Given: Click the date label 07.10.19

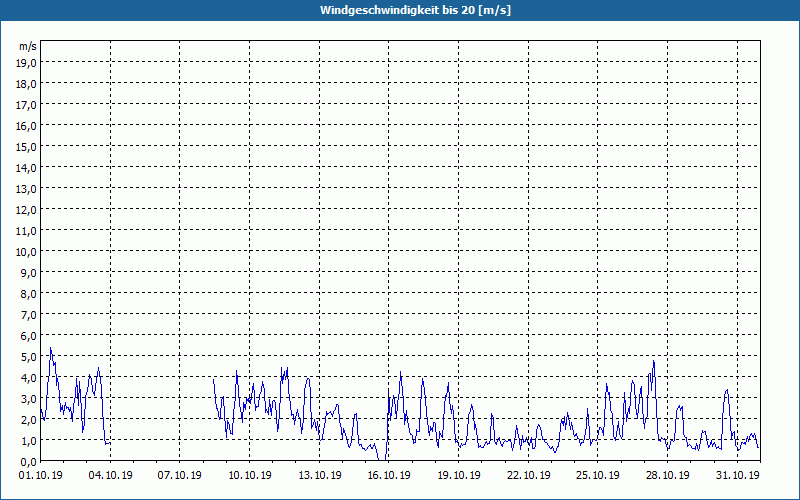Looking at the screenshot, I should pos(180,476).
